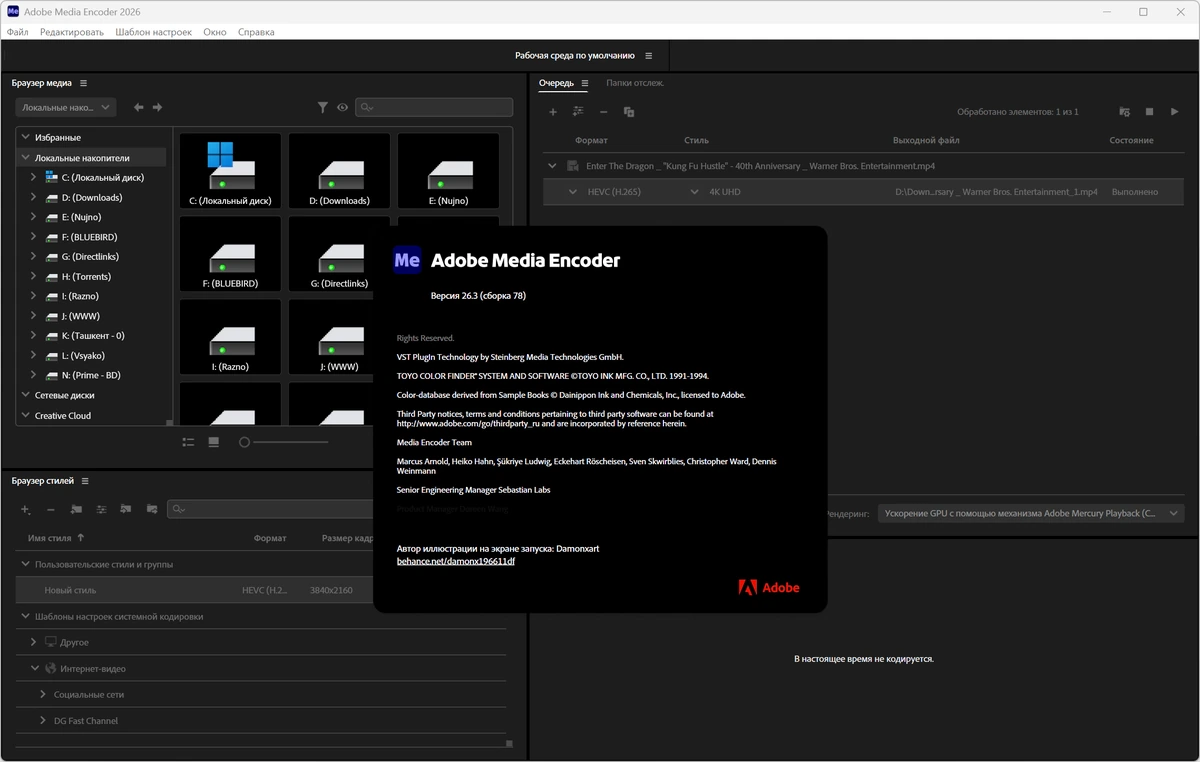Open the Шаблон настроек menu
This screenshot has width=1200, height=762.
(153, 32)
